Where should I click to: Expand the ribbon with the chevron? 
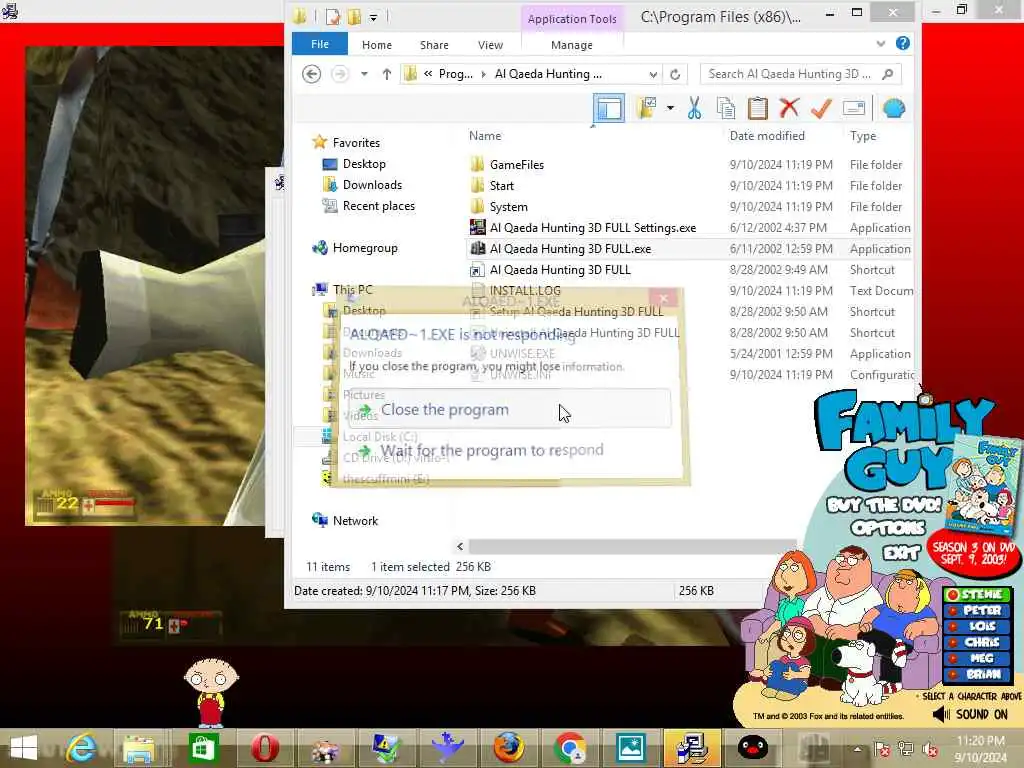click(880, 44)
